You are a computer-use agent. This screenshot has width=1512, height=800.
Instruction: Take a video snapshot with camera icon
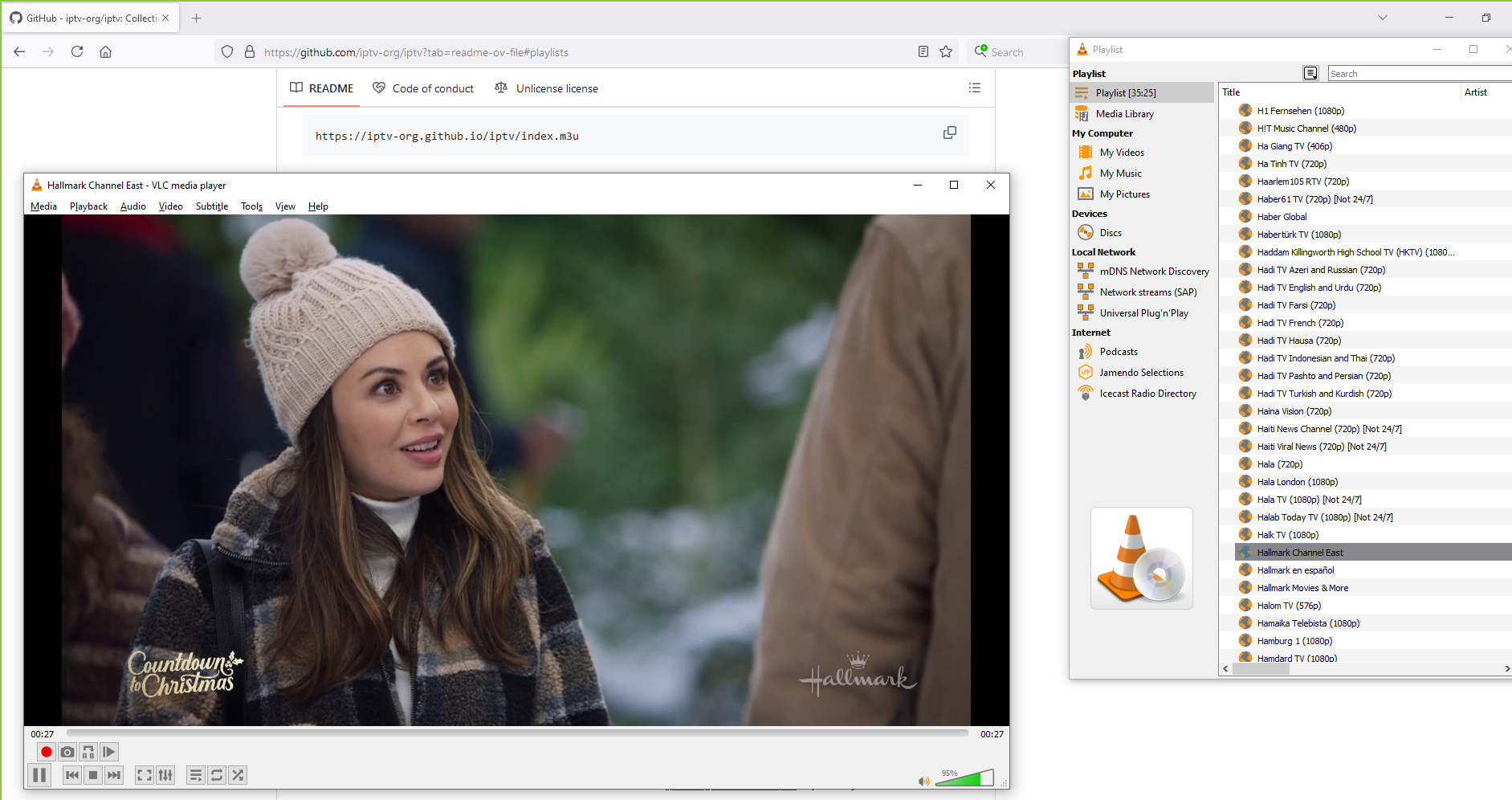point(67,752)
